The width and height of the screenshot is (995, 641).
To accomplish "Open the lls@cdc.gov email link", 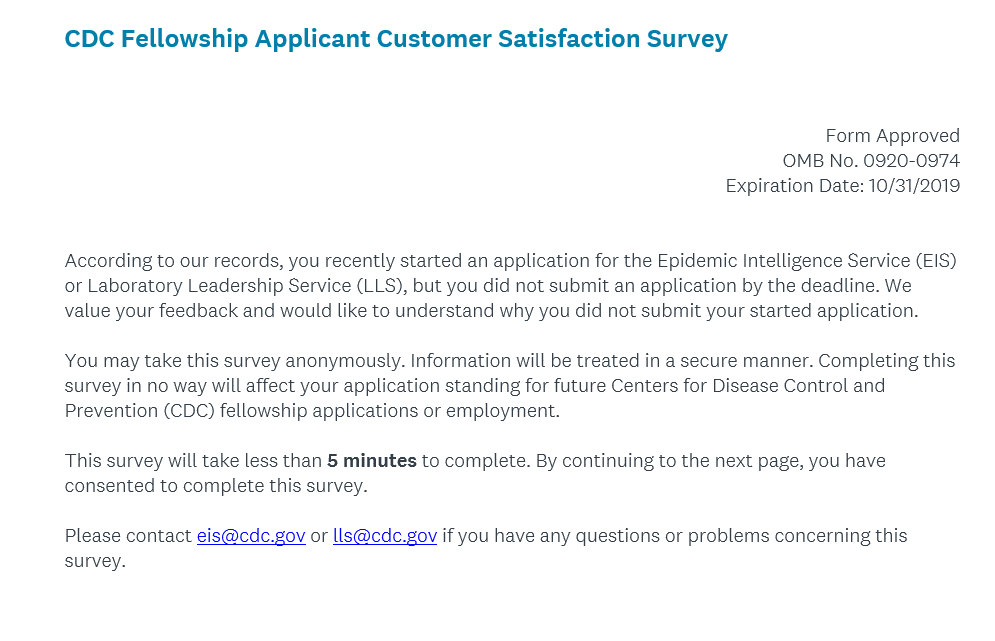I will [385, 536].
